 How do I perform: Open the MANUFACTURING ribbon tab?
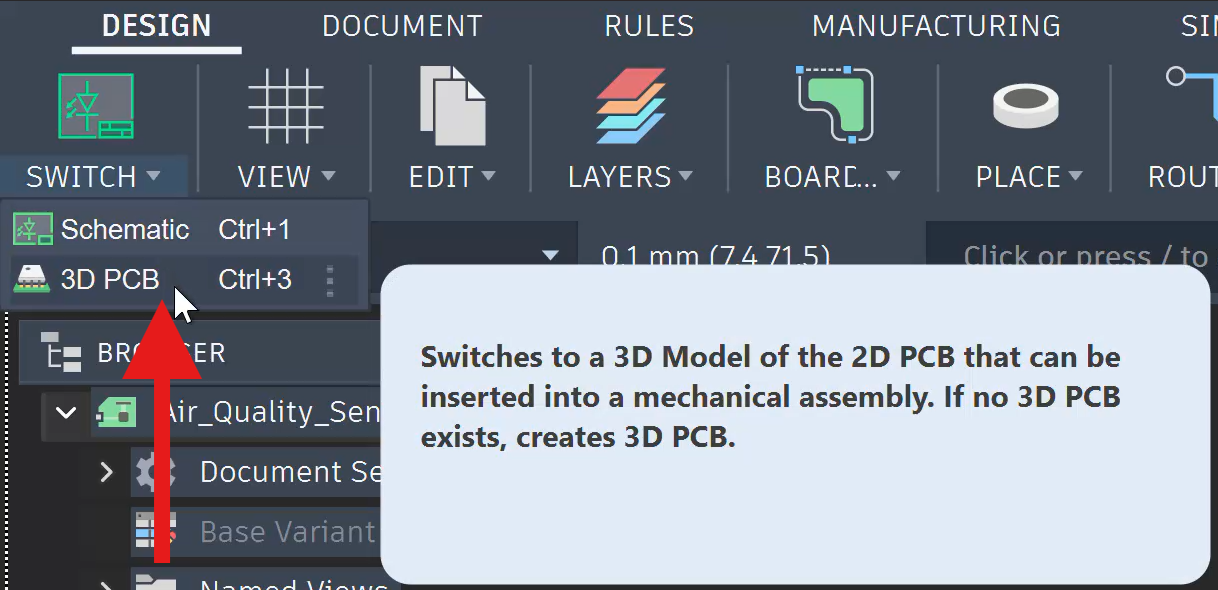(936, 26)
